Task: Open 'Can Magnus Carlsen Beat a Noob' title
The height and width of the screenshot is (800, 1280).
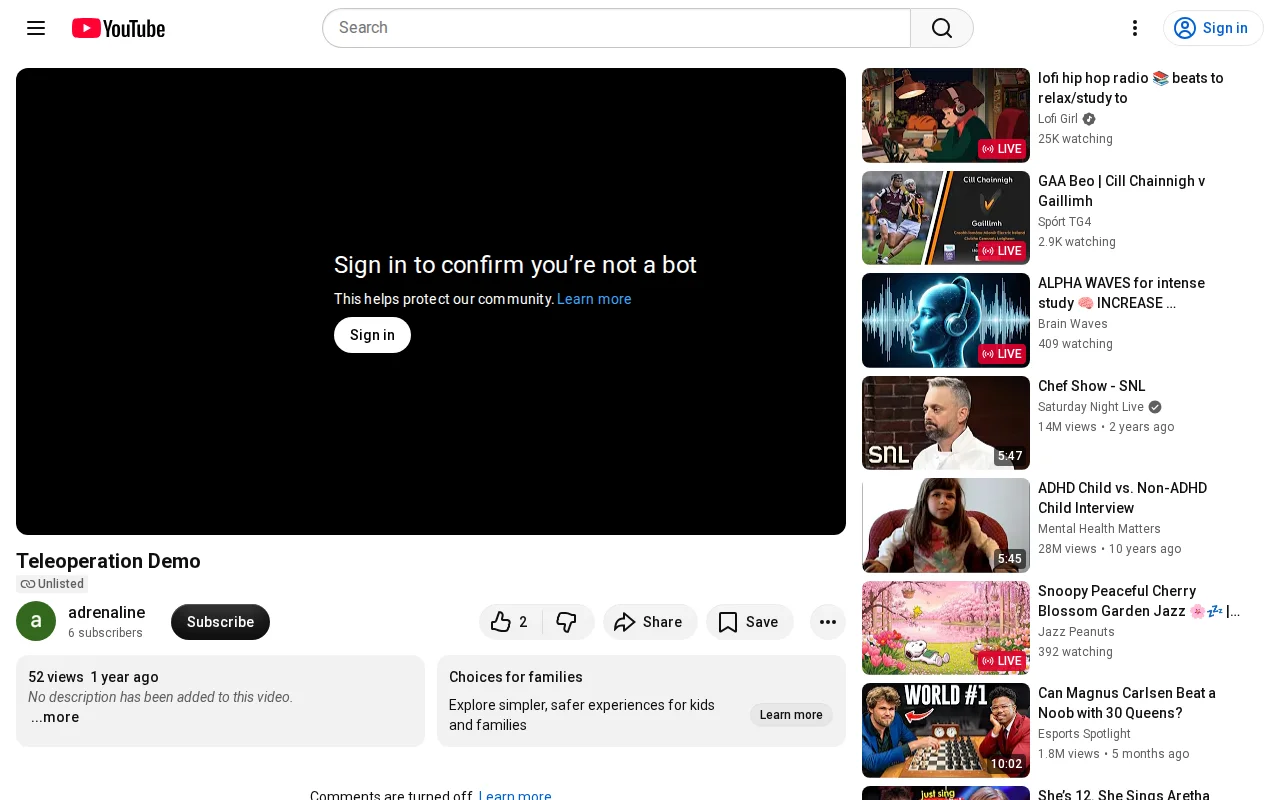Action: (x=1127, y=703)
